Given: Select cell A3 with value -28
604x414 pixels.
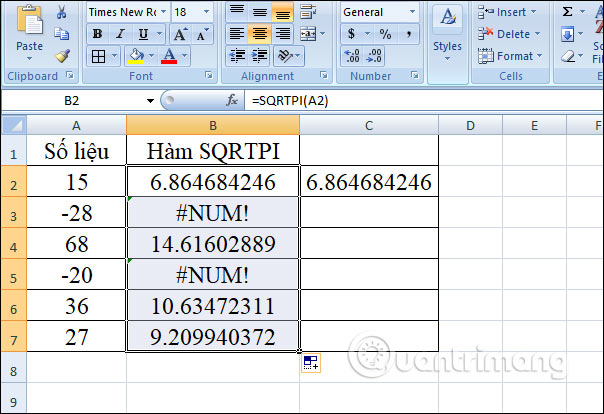Looking at the screenshot, I should click(x=77, y=212).
